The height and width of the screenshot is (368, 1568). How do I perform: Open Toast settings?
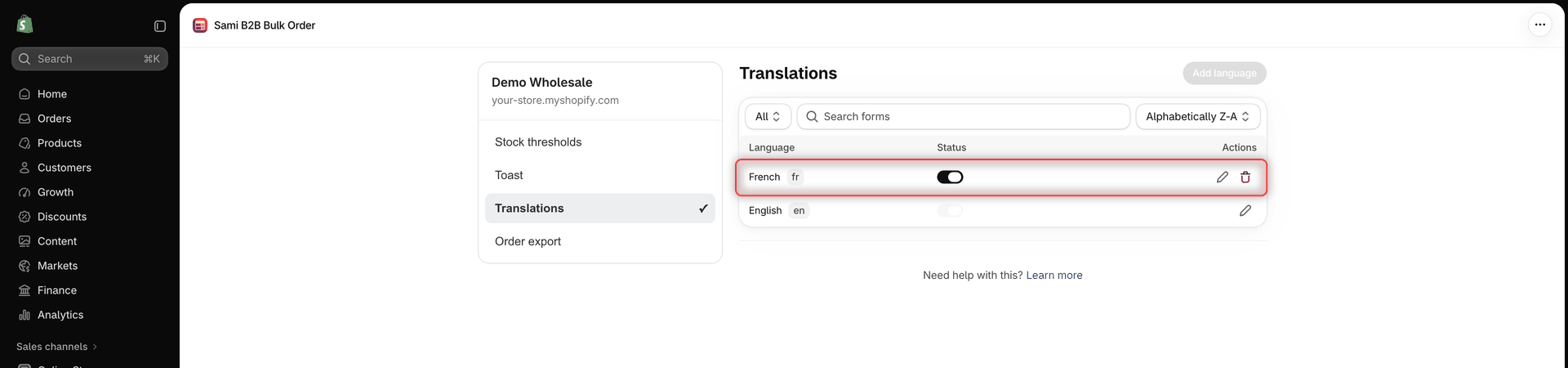point(600,175)
